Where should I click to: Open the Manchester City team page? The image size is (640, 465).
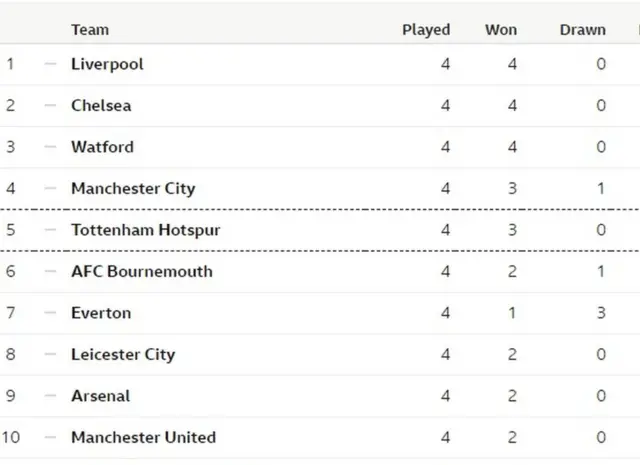pyautogui.click(x=133, y=188)
